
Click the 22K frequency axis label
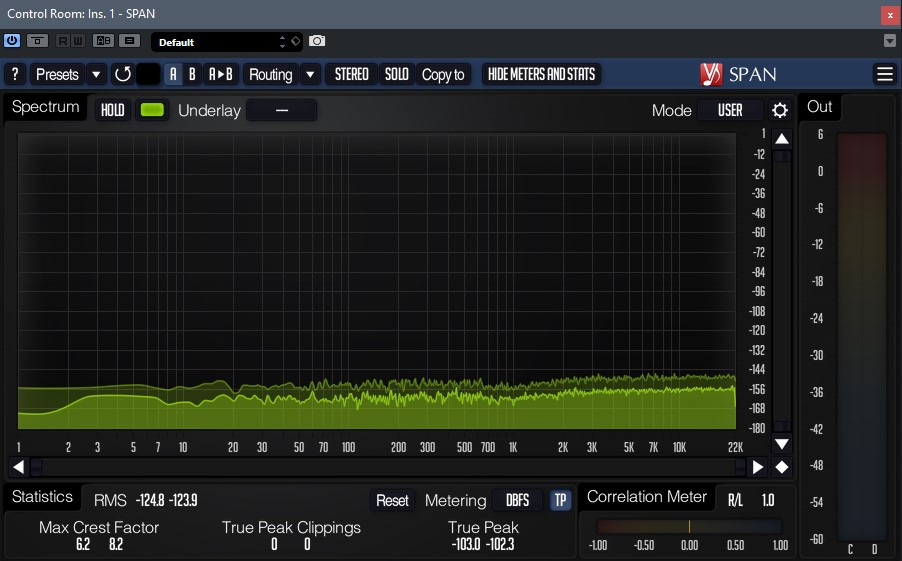735,447
